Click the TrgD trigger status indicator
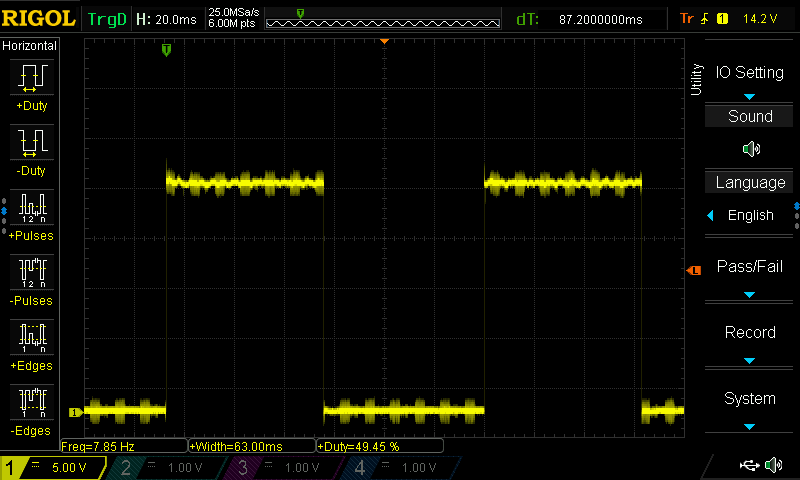 [107, 19]
